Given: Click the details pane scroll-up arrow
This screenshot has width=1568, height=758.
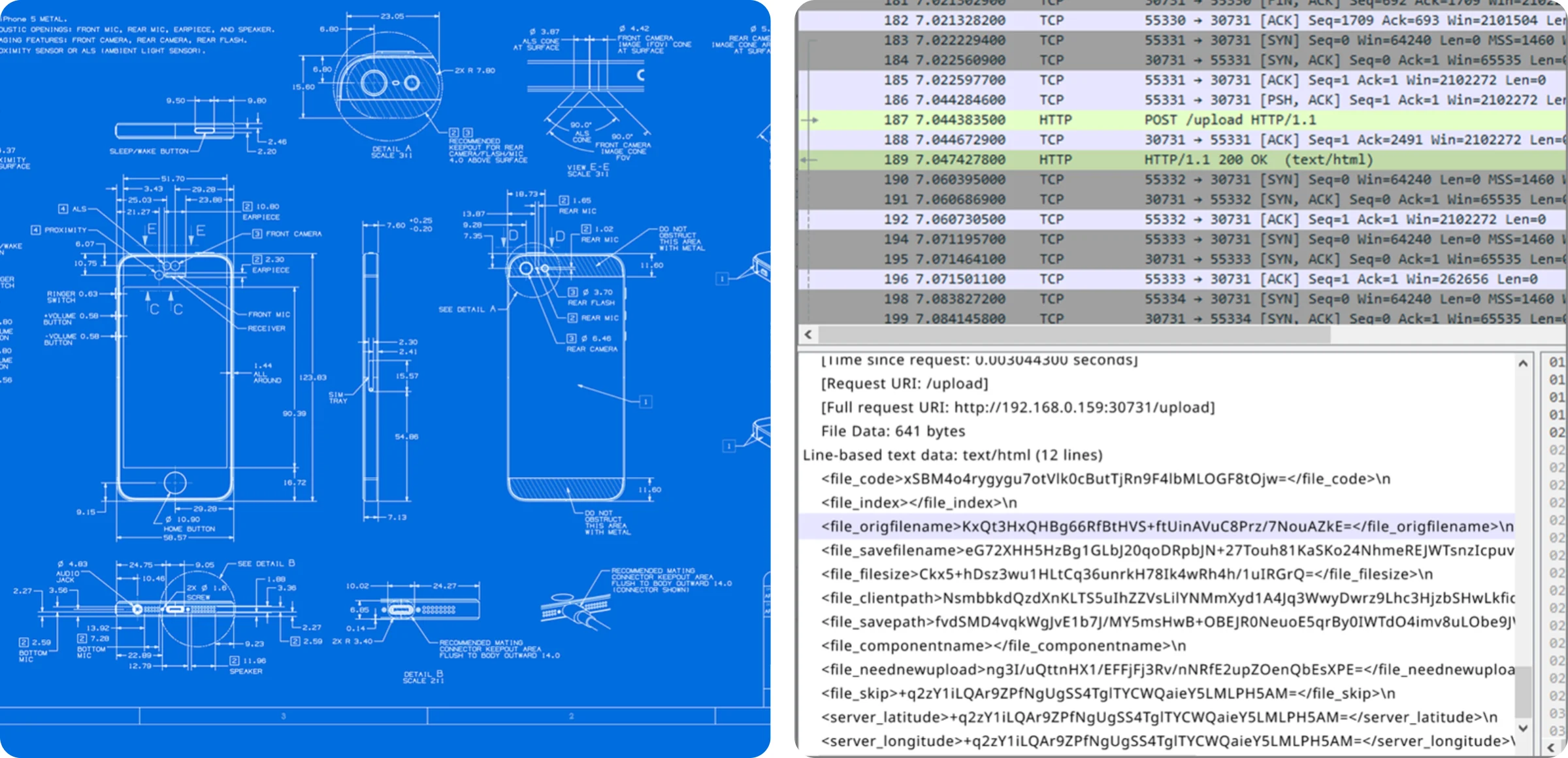Looking at the screenshot, I should click(1523, 363).
